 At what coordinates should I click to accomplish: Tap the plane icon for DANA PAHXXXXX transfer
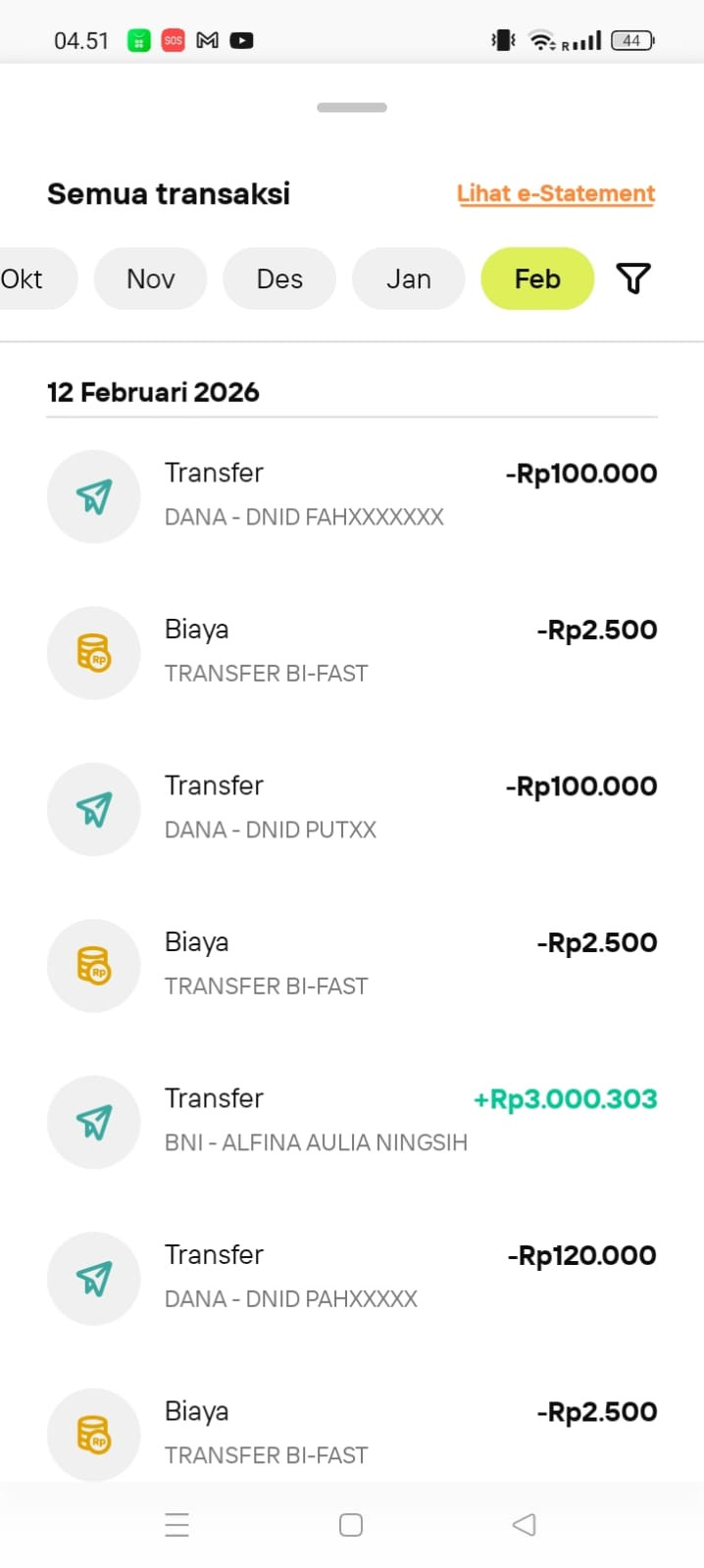(x=94, y=1279)
